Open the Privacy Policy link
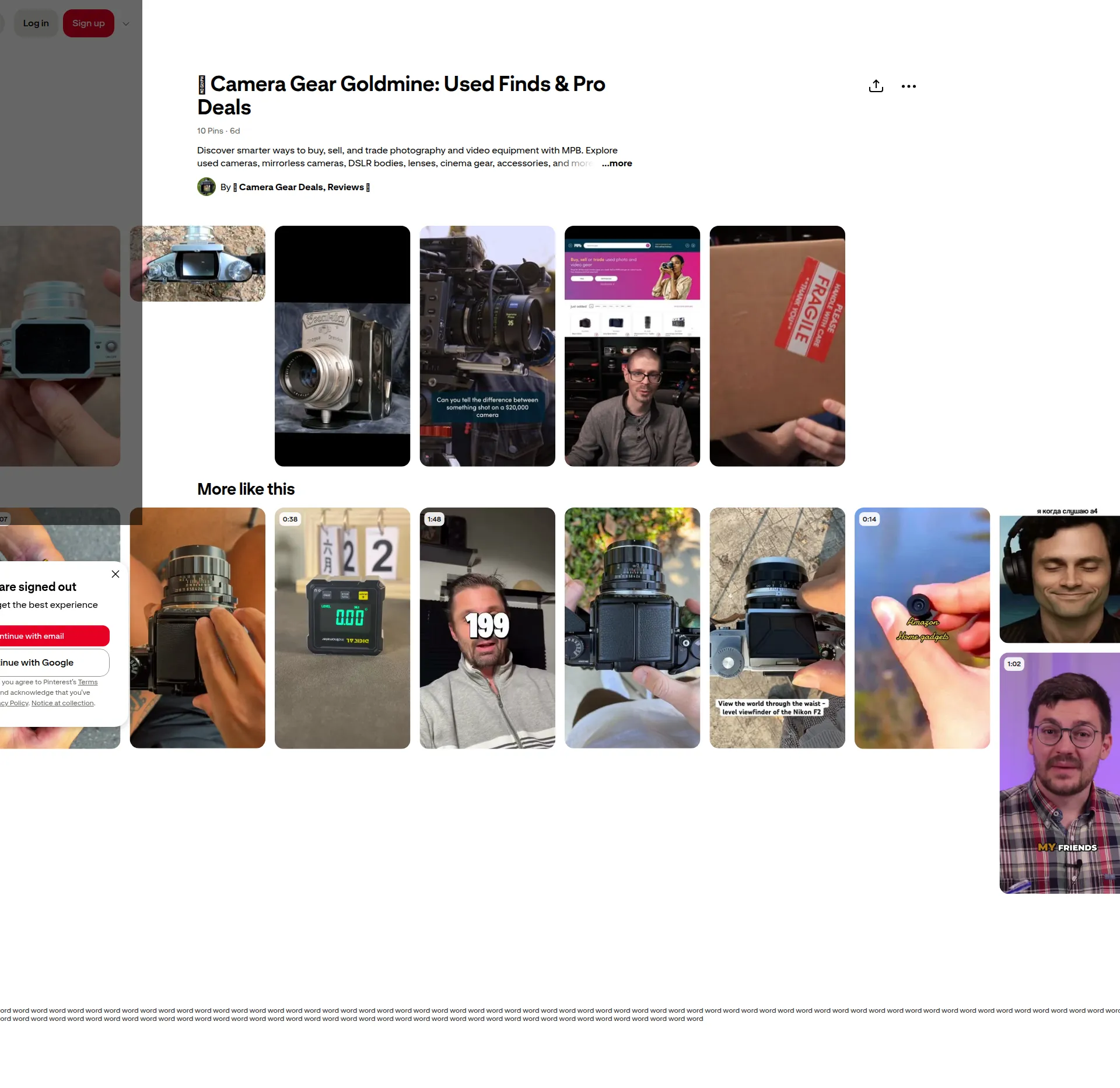Image resolution: width=1120 pixels, height=1088 pixels. click(x=14, y=703)
